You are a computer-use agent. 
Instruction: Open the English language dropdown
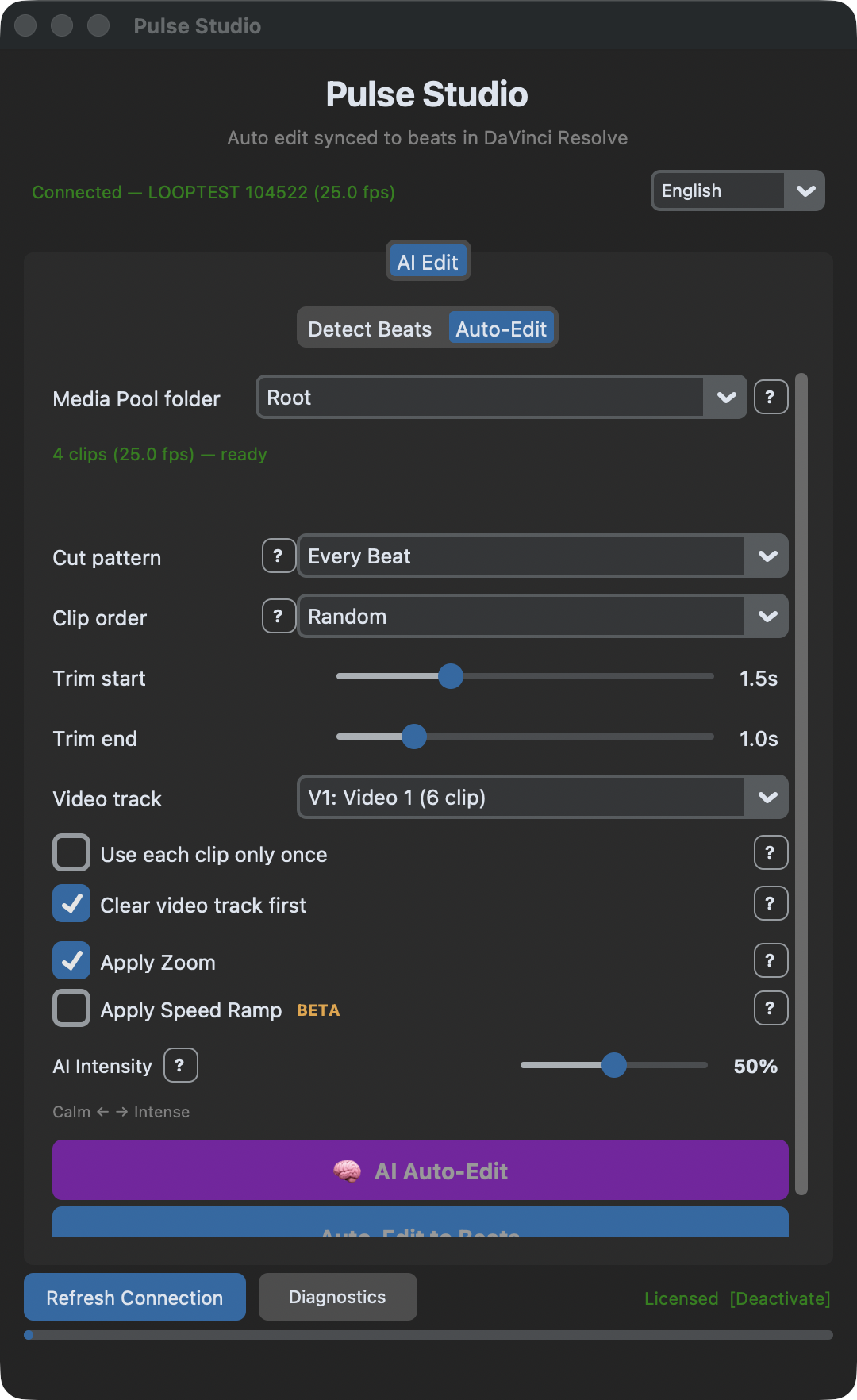(738, 190)
